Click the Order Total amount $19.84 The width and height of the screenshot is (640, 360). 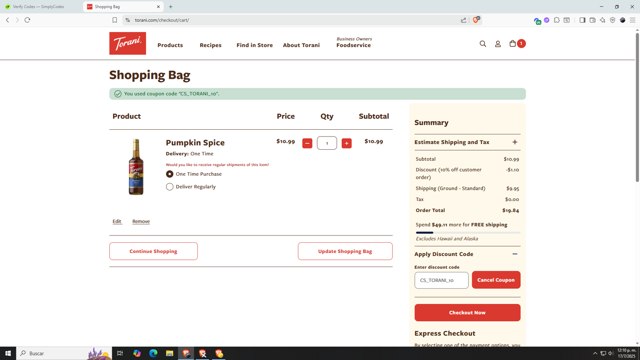[x=511, y=210]
